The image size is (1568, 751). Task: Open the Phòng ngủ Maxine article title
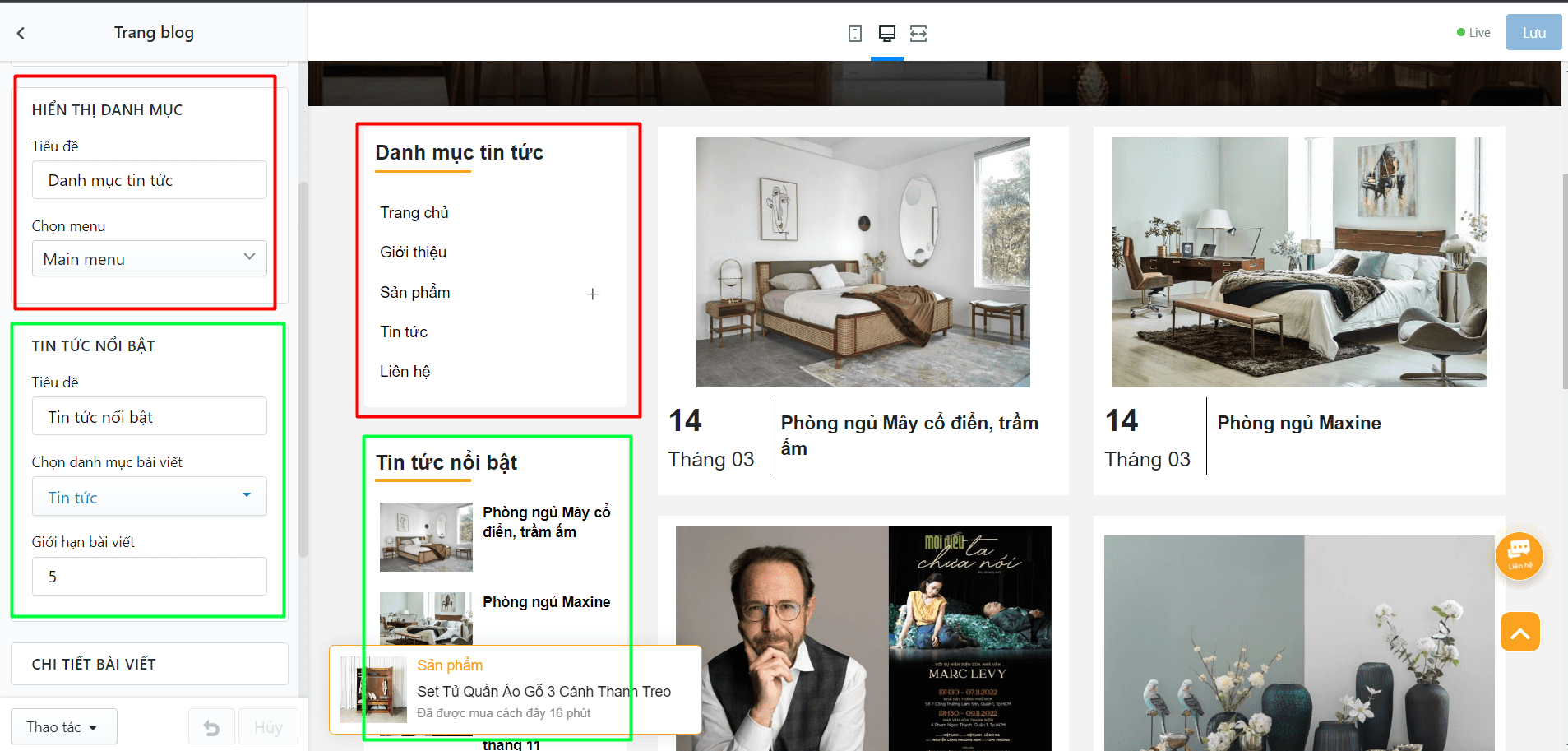[1299, 423]
